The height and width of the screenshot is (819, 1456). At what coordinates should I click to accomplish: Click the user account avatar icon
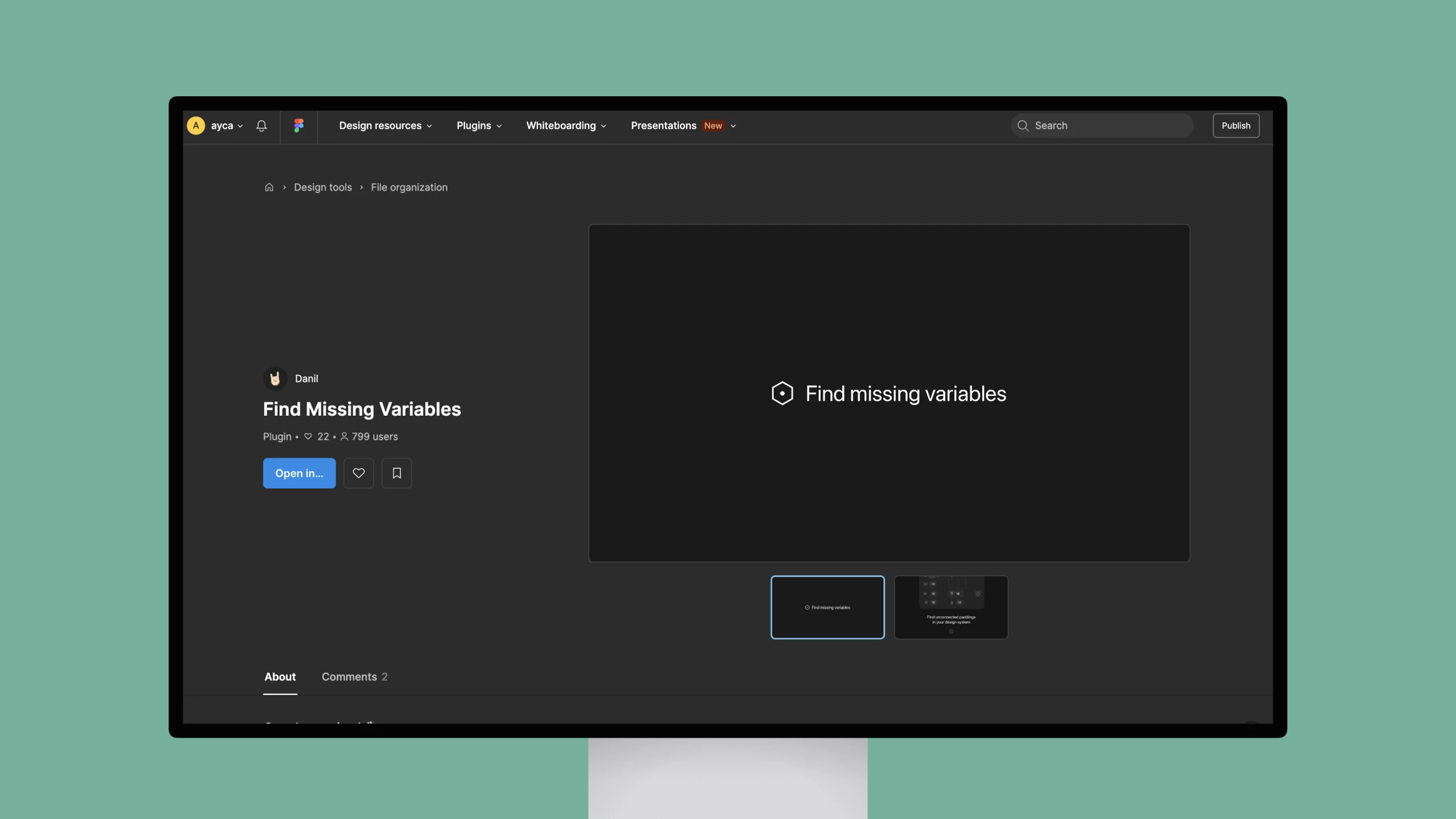[x=195, y=125]
